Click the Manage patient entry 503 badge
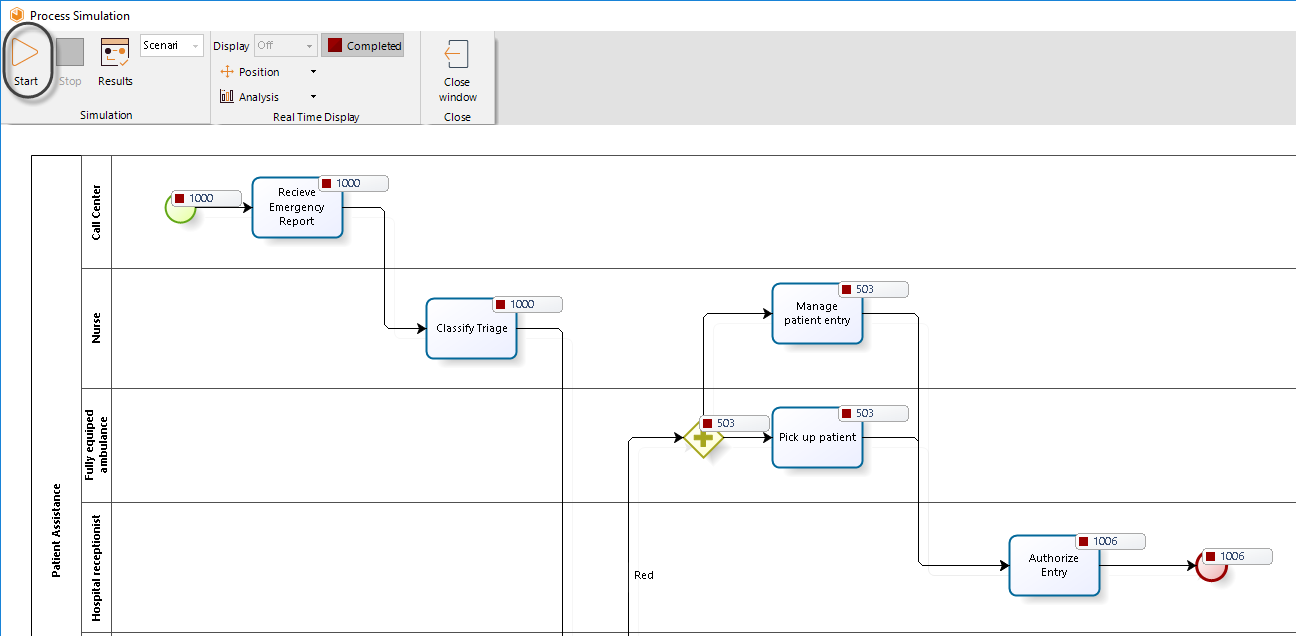This screenshot has height=636, width=1296. [873, 289]
